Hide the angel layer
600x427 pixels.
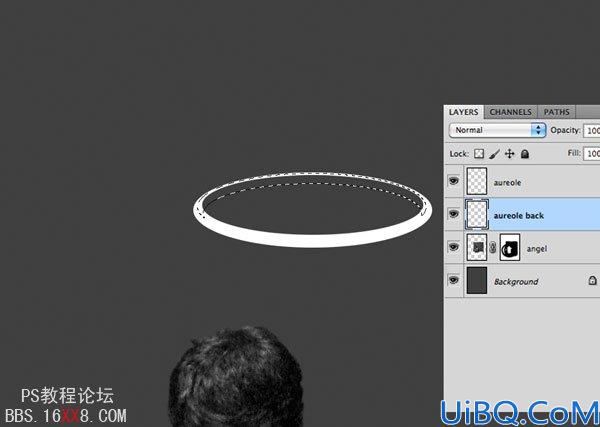453,247
